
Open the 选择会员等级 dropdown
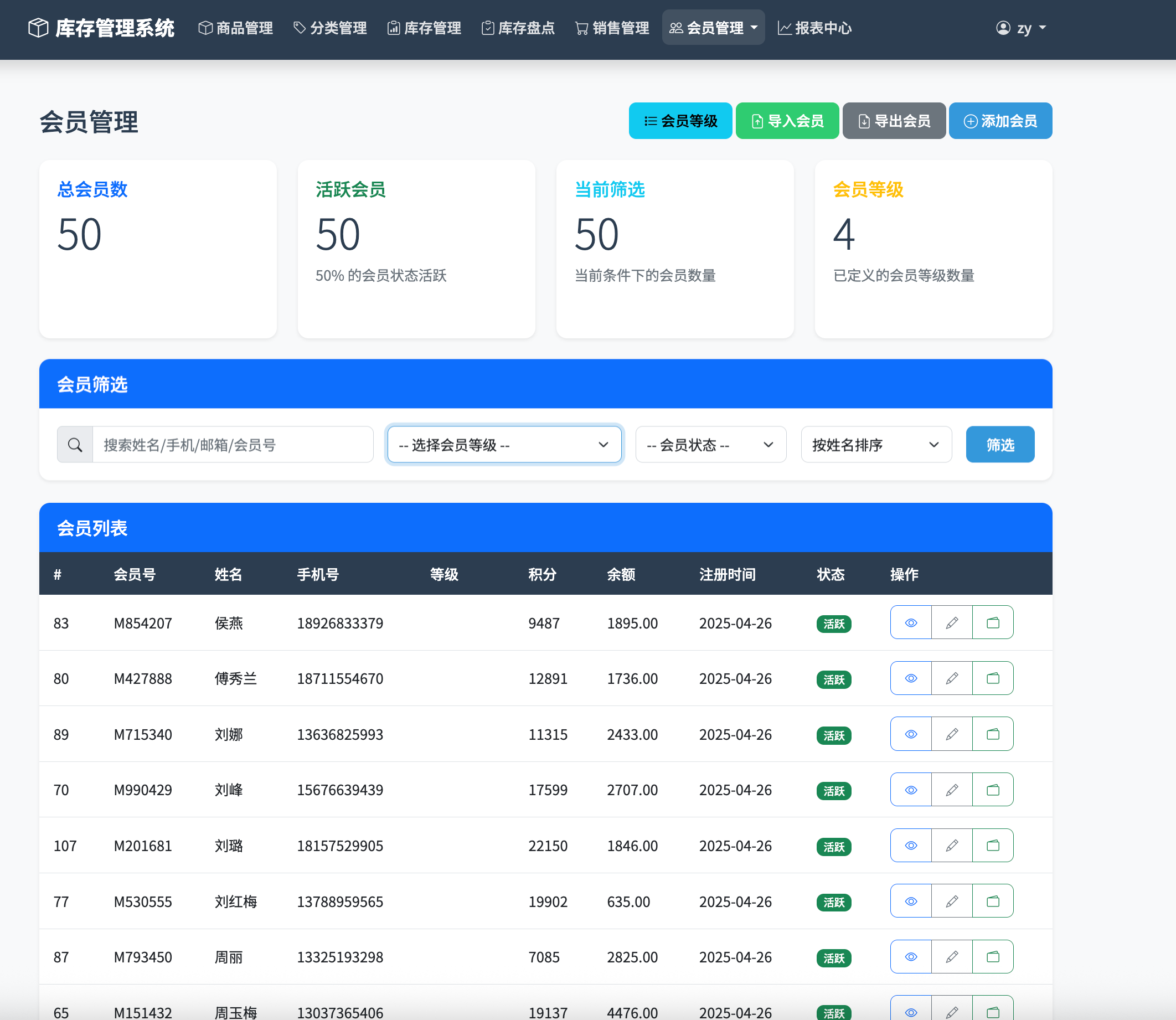click(504, 445)
